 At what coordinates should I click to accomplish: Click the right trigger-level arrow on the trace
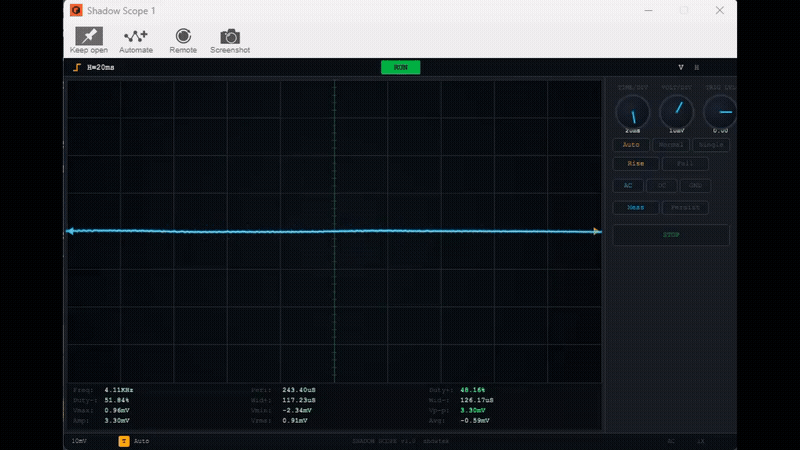pyautogui.click(x=596, y=231)
